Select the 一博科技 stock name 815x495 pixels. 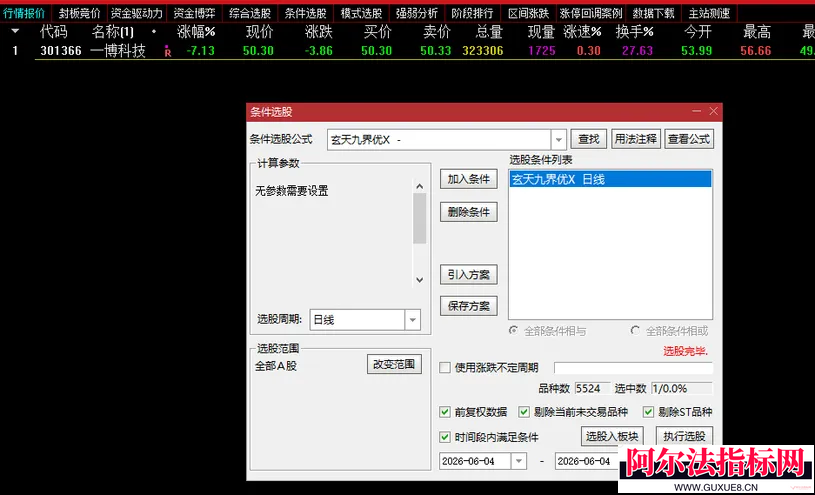[118, 51]
